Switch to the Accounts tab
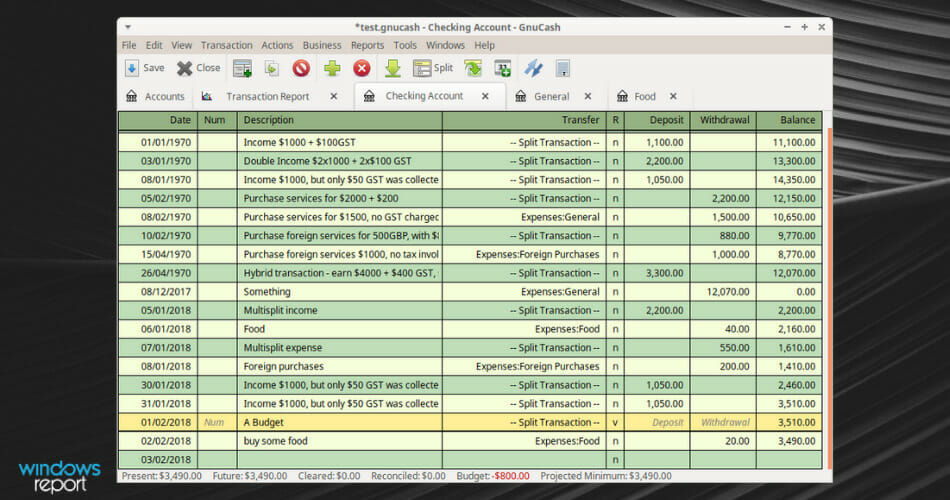This screenshot has height=500, width=950. click(x=155, y=96)
